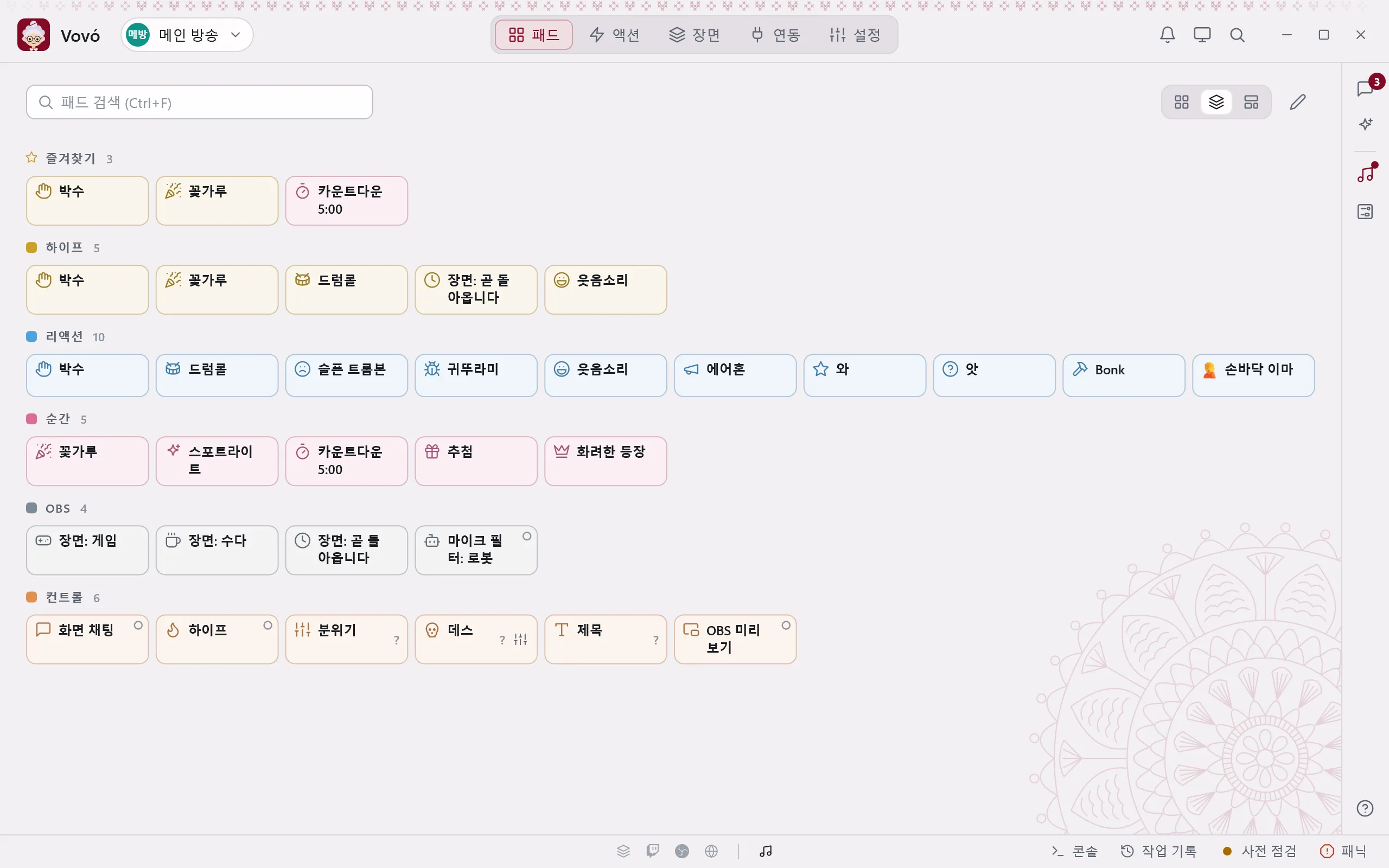Open the sparkle effects sidebar icon
This screenshot has height=868, width=1389.
point(1366,124)
